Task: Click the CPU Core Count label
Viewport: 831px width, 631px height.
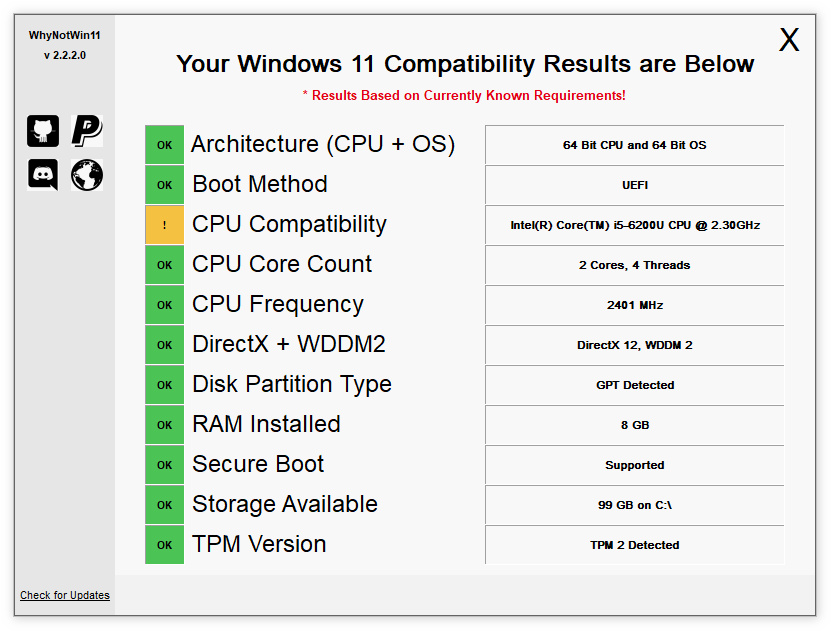Action: pyautogui.click(x=282, y=264)
